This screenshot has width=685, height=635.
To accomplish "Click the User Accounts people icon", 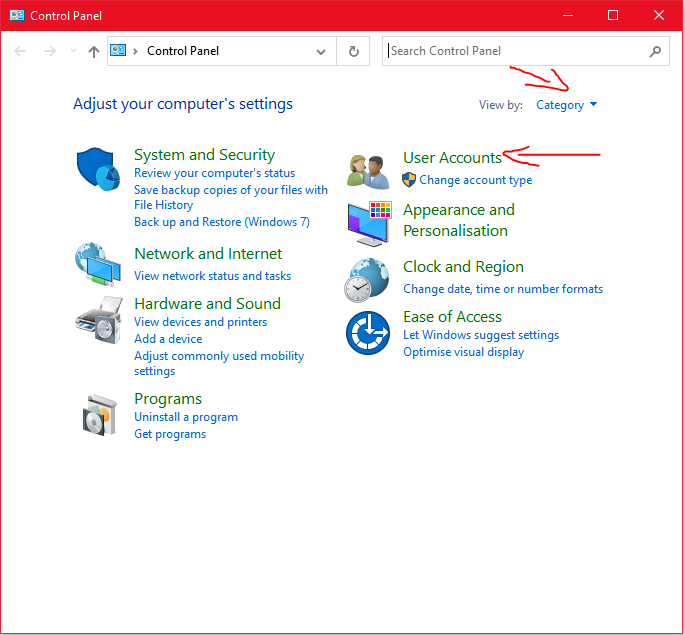I will click(x=367, y=172).
